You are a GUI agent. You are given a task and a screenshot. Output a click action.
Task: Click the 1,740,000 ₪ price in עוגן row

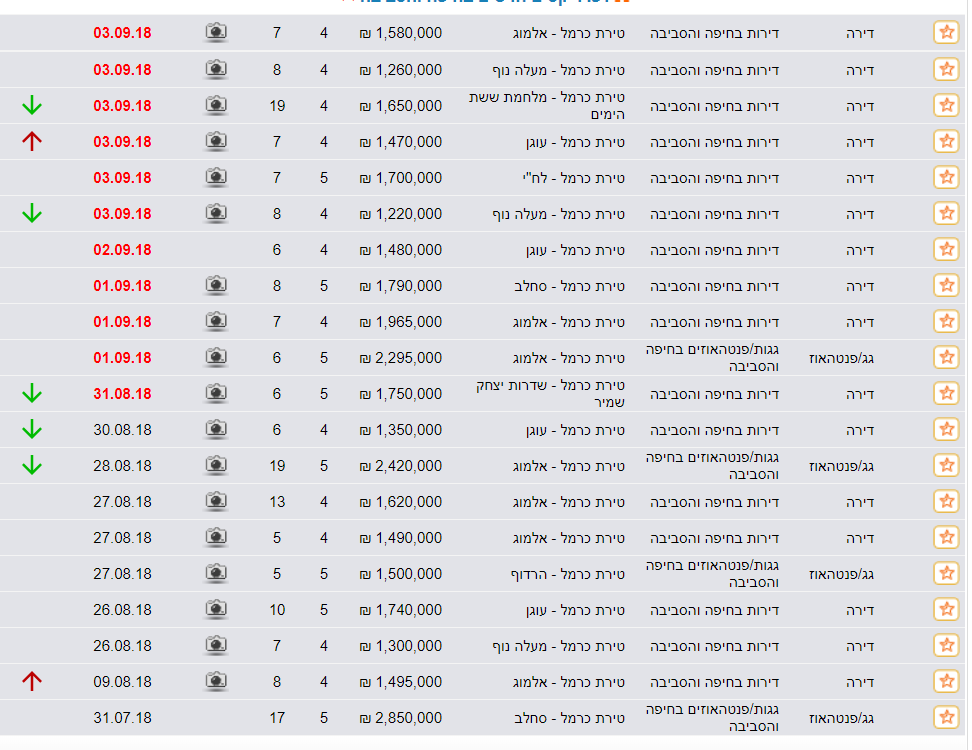pyautogui.click(x=401, y=610)
